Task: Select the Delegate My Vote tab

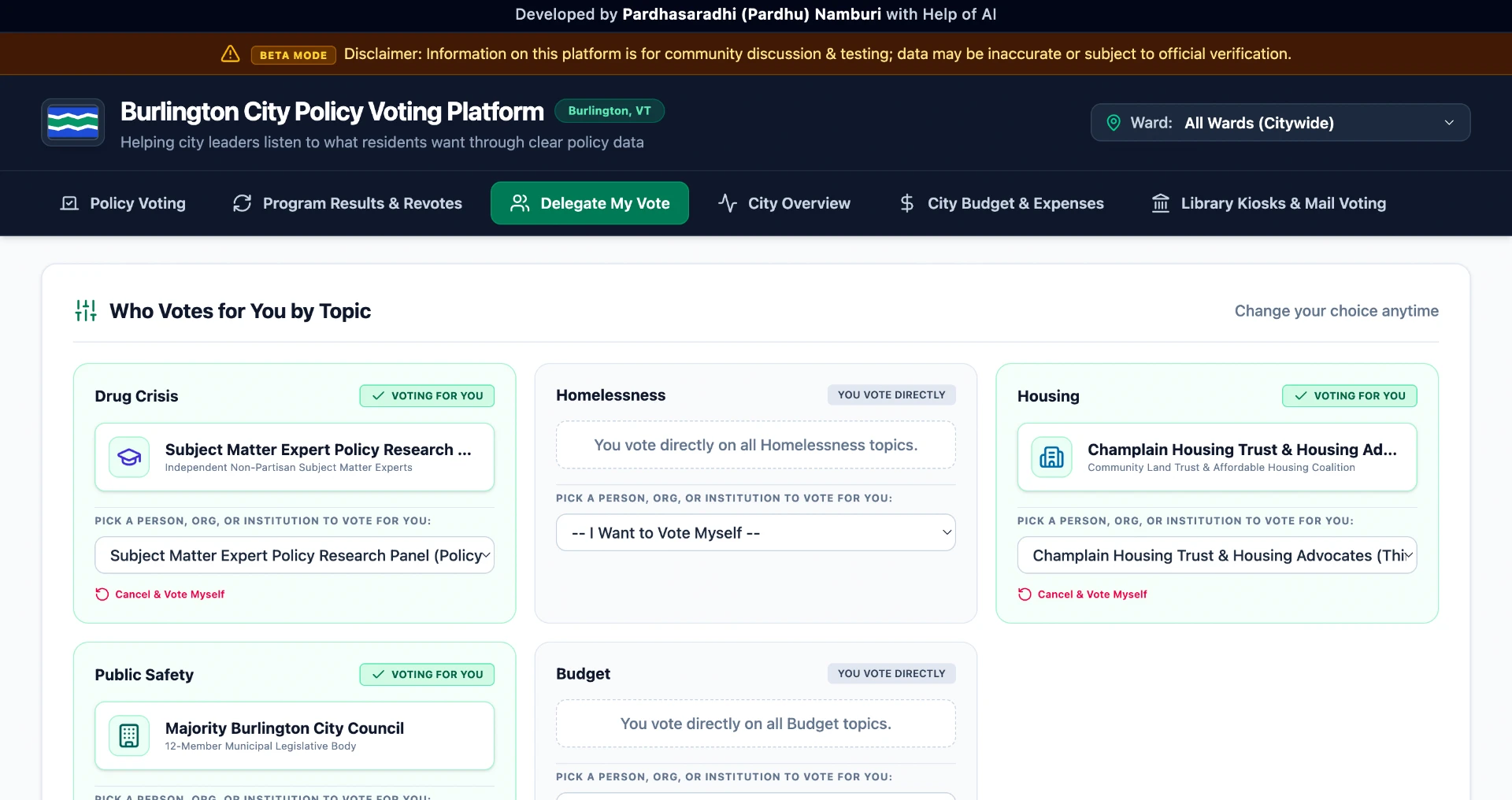Action: pos(590,203)
